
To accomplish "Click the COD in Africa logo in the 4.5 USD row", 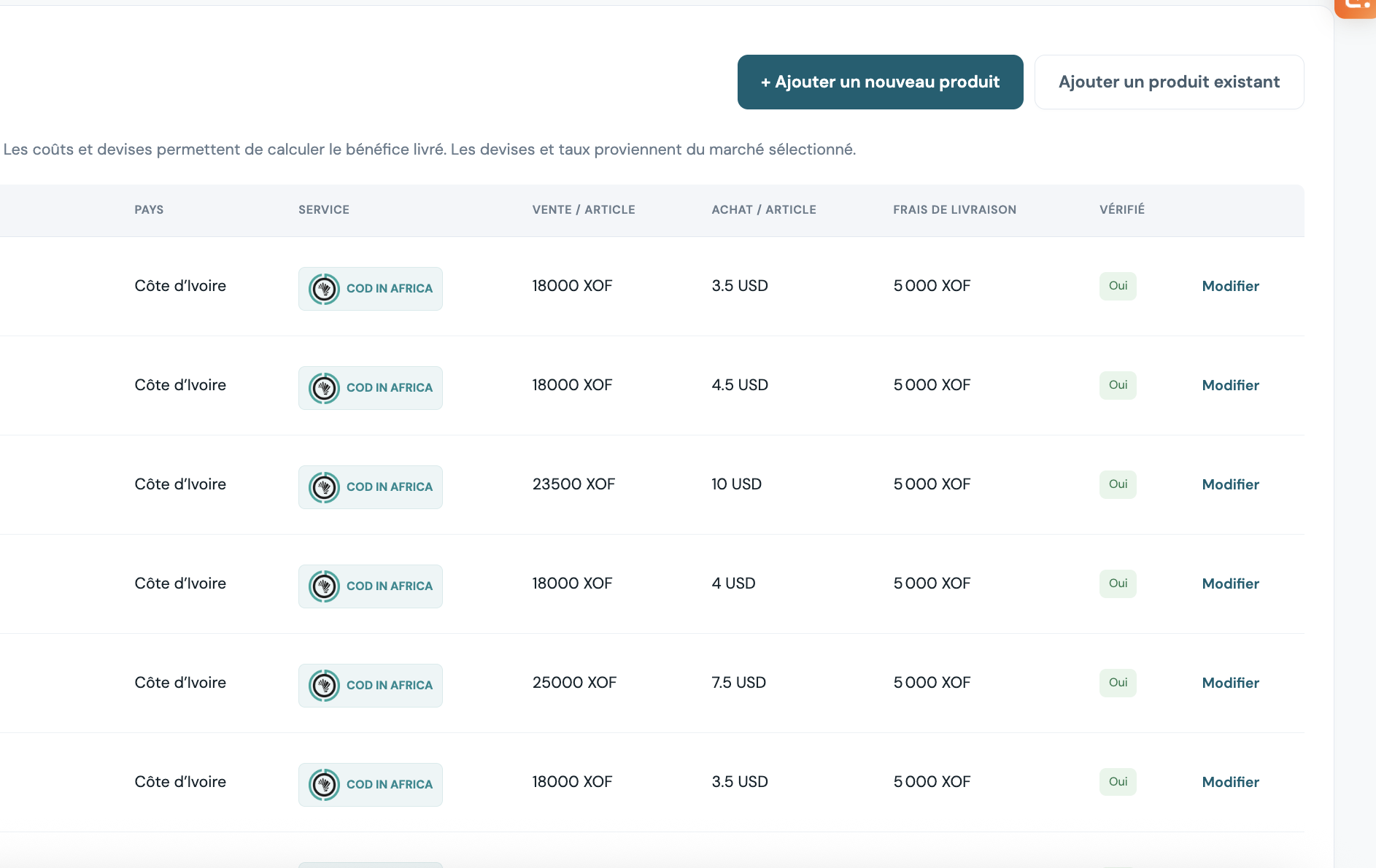I will [324, 388].
